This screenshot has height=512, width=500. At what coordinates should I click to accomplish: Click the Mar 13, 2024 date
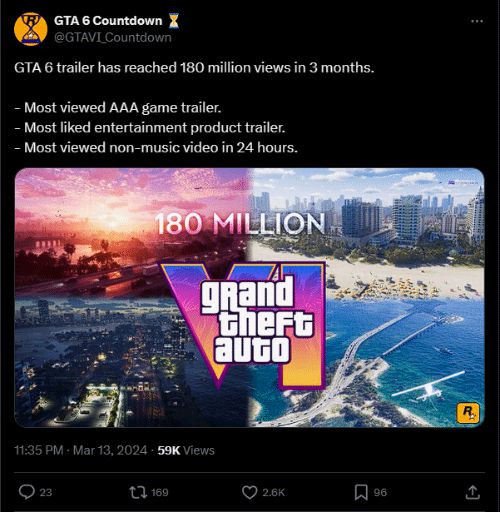(x=110, y=450)
